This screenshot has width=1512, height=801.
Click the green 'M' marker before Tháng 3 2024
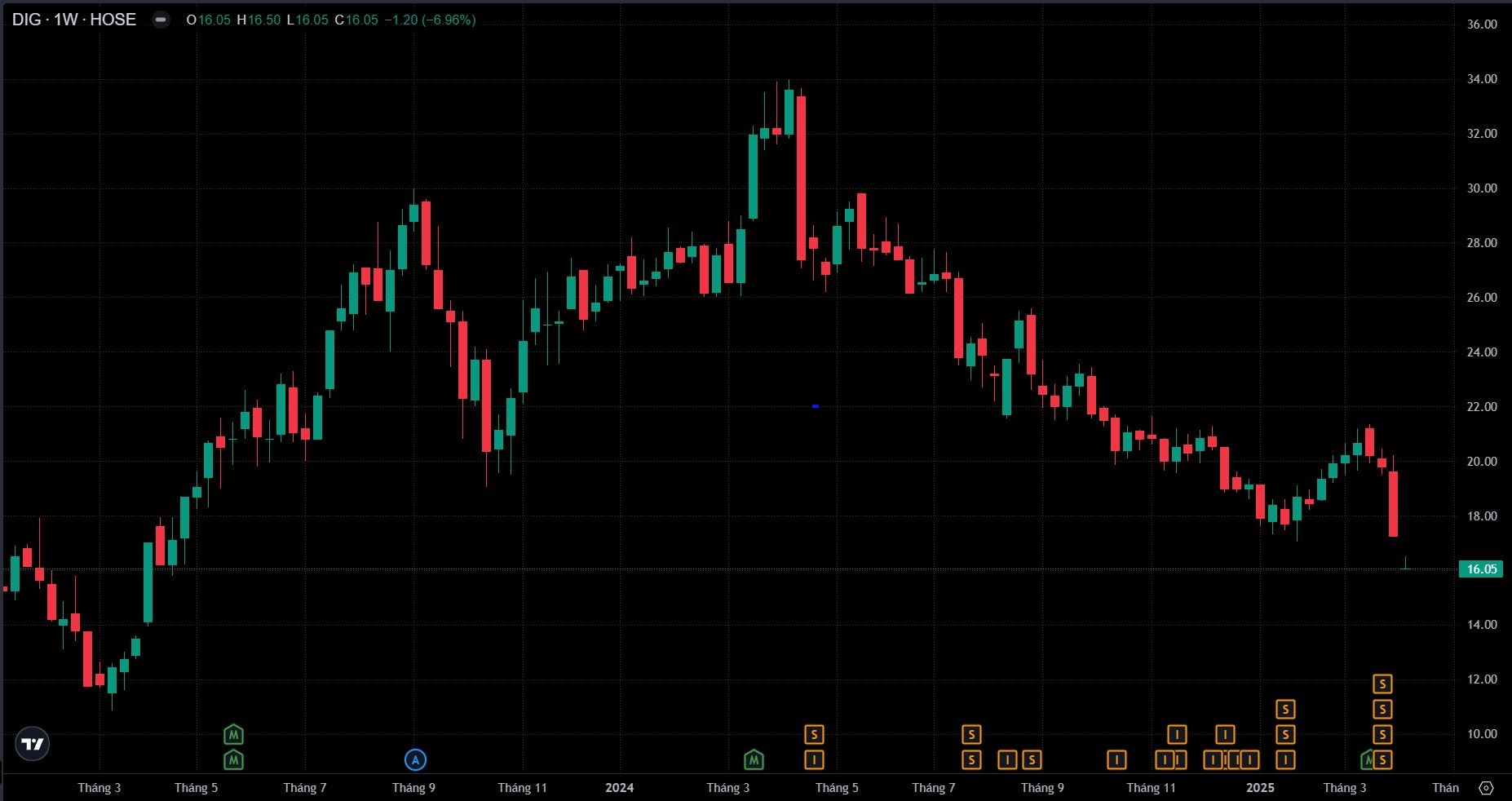click(x=754, y=760)
